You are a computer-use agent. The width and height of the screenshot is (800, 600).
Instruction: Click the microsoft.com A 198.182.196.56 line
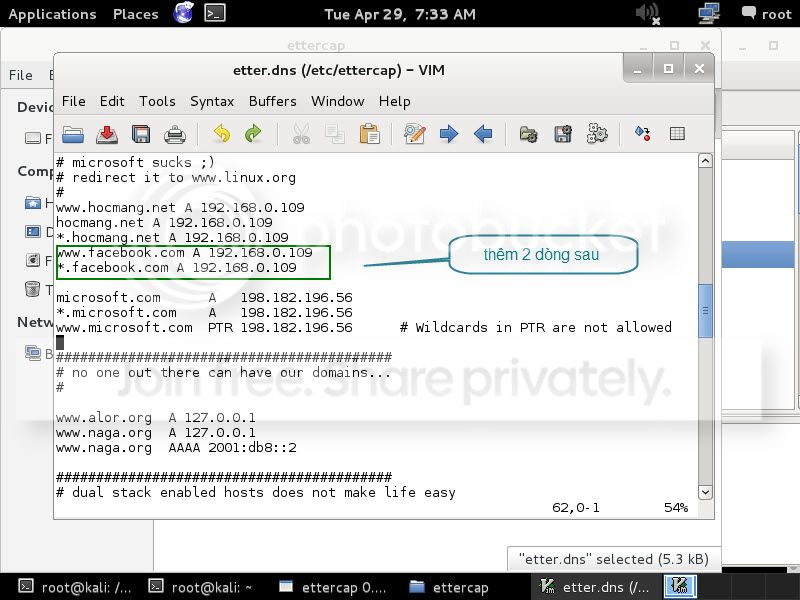204,297
